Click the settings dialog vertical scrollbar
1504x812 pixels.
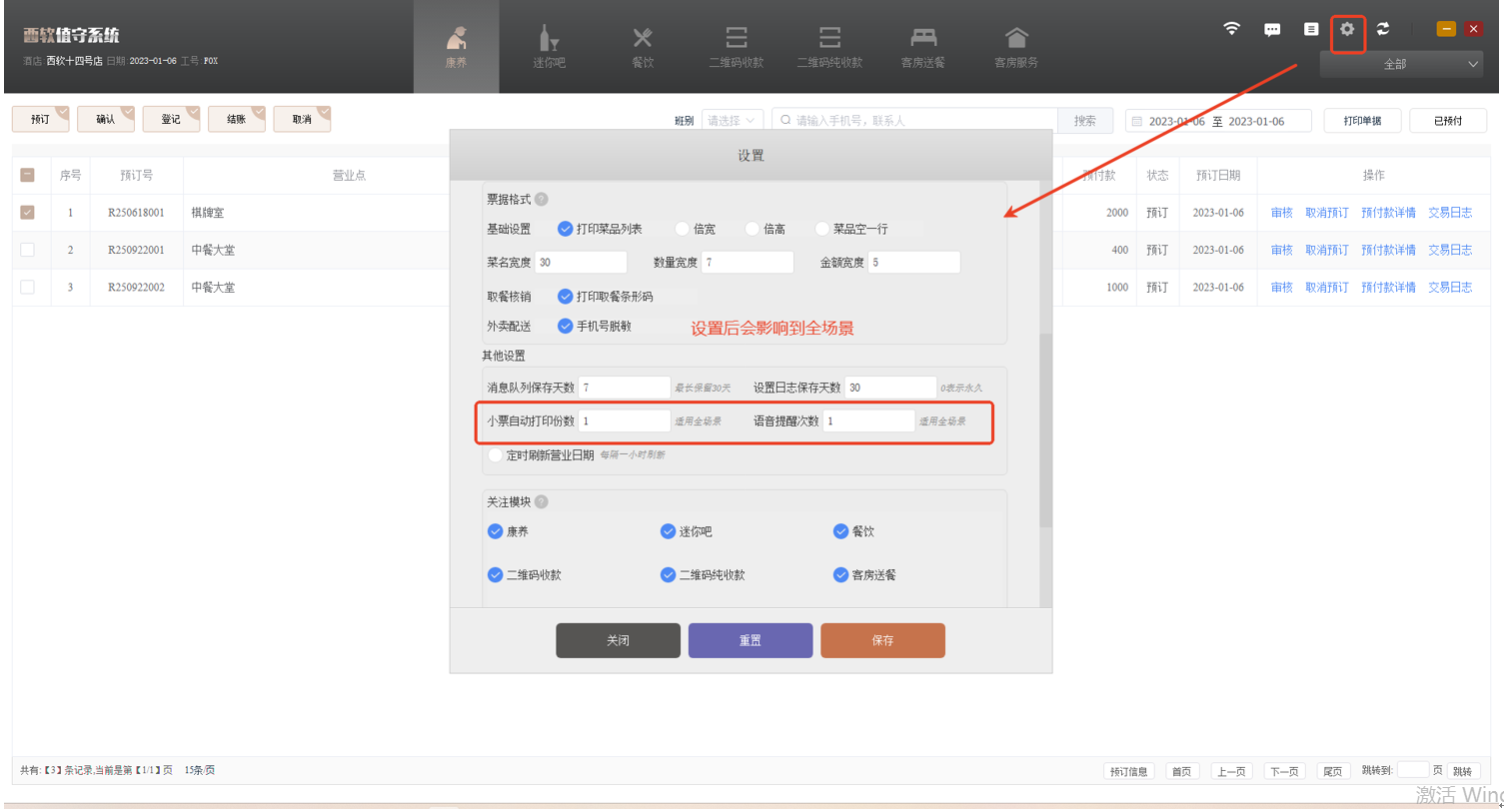tap(1045, 429)
